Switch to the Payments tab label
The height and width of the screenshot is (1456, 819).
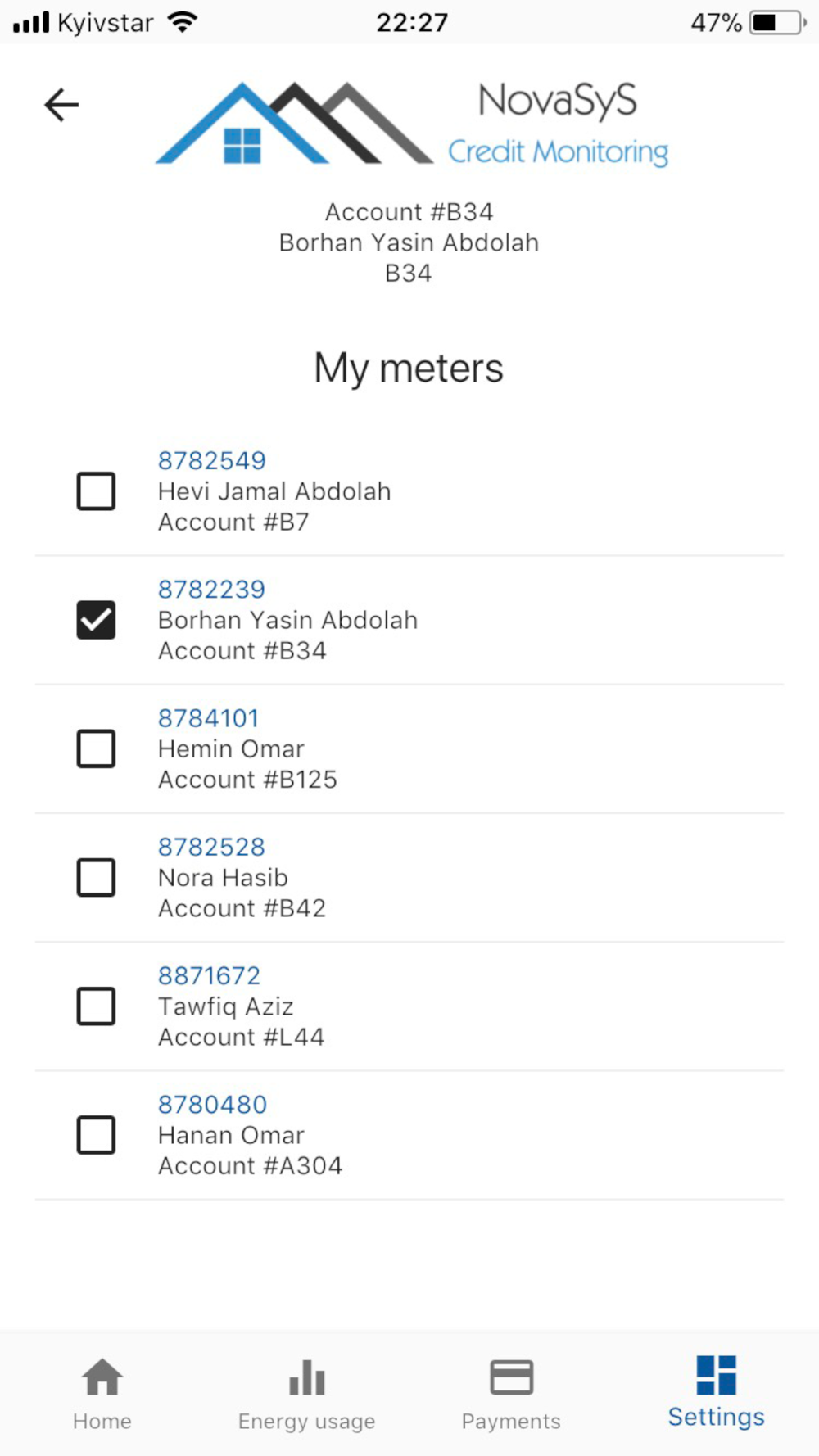(511, 1422)
